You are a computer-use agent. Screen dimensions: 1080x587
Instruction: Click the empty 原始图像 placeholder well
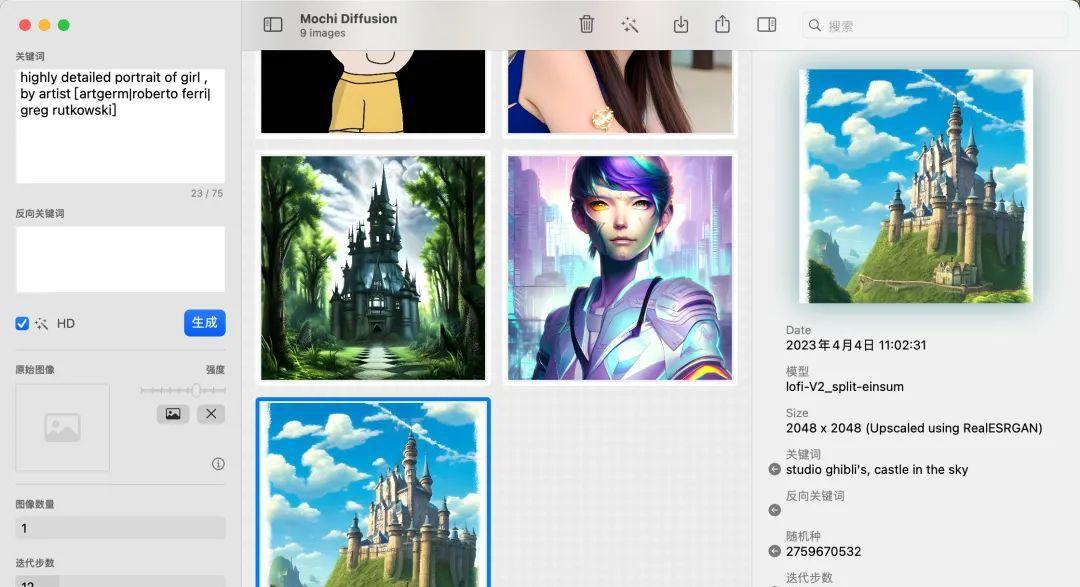point(63,427)
